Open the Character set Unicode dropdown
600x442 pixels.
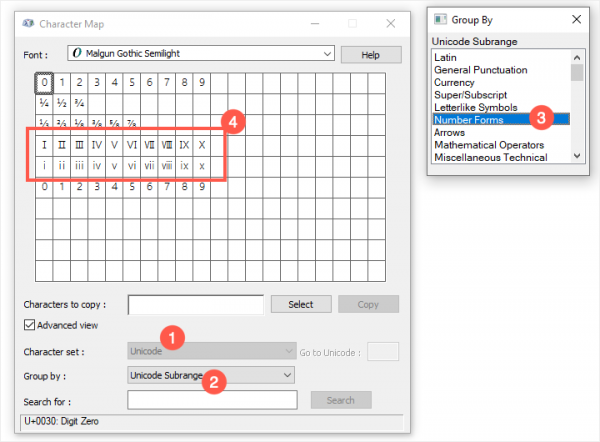pyautogui.click(x=212, y=351)
